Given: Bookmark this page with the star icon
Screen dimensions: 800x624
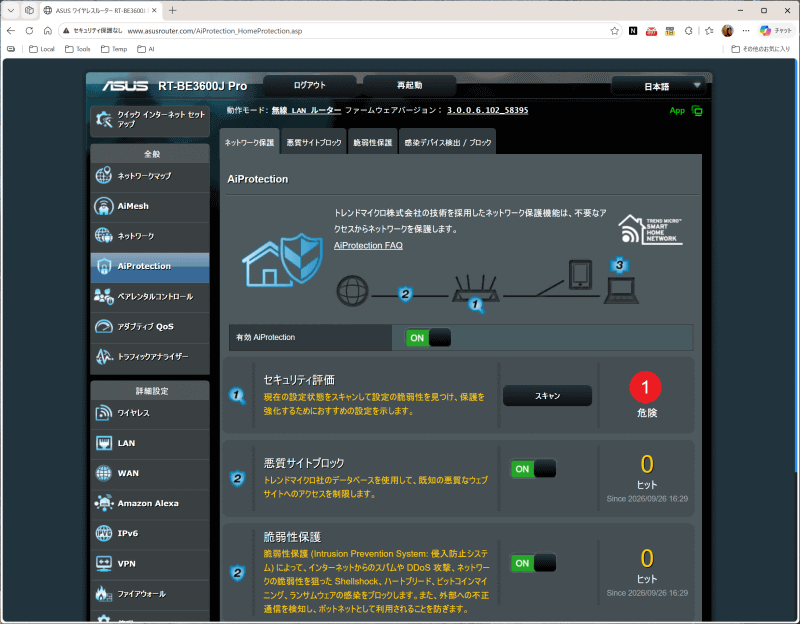Looking at the screenshot, I should click(614, 31).
